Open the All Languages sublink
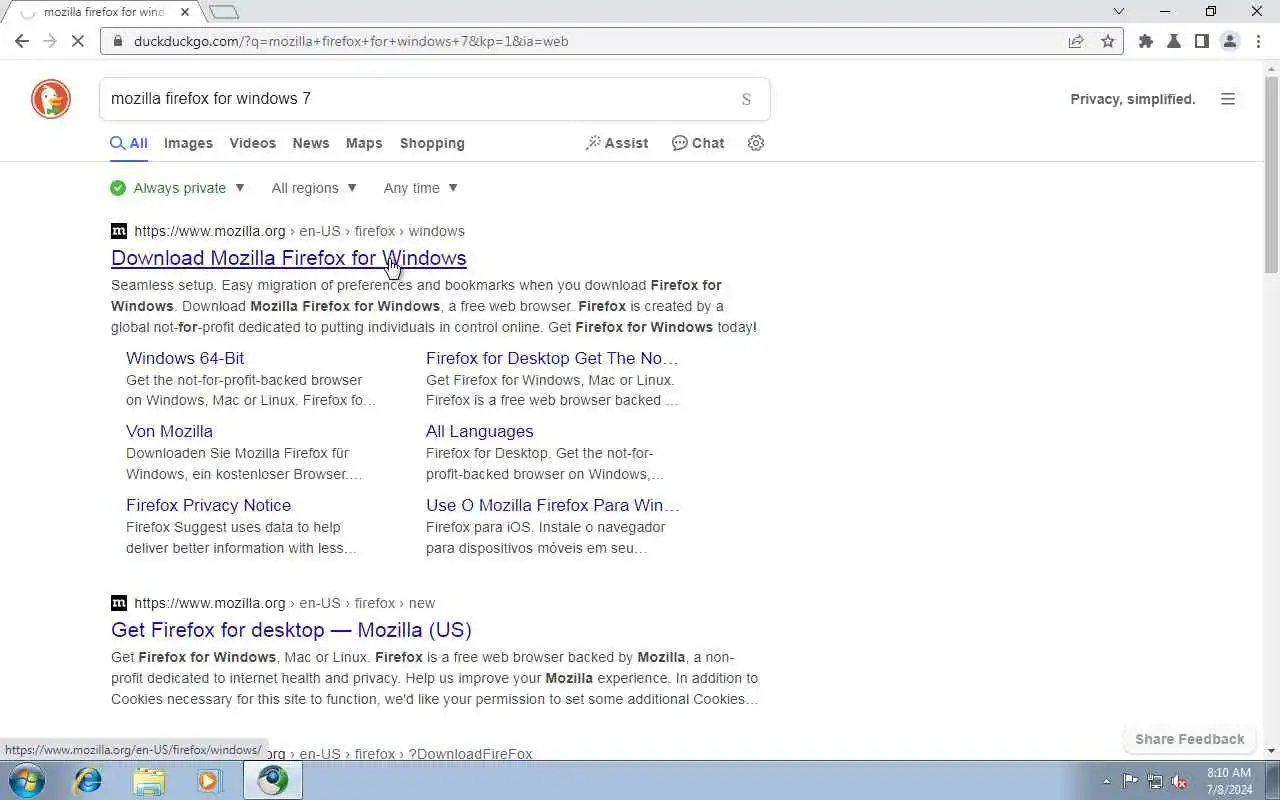 click(480, 431)
